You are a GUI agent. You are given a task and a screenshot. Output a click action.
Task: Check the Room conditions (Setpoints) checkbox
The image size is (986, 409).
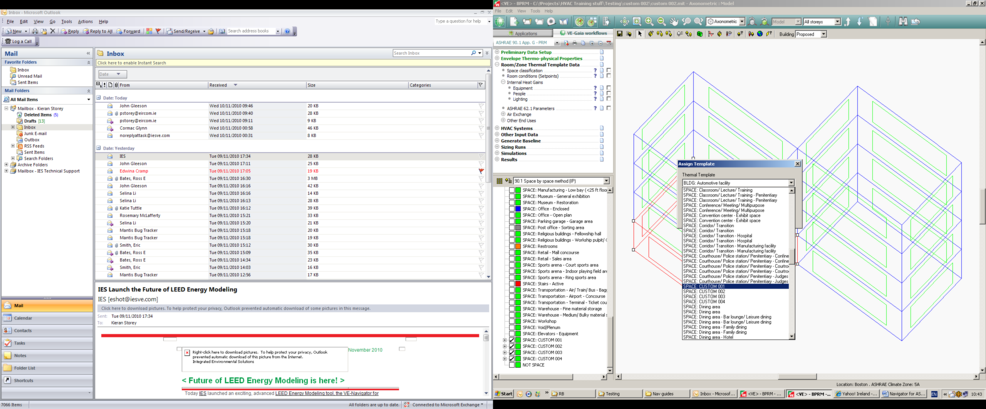609,76
